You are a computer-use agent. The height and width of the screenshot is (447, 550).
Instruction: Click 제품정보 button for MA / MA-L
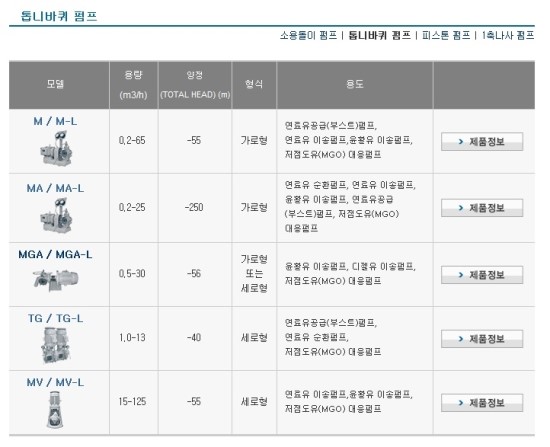(482, 208)
